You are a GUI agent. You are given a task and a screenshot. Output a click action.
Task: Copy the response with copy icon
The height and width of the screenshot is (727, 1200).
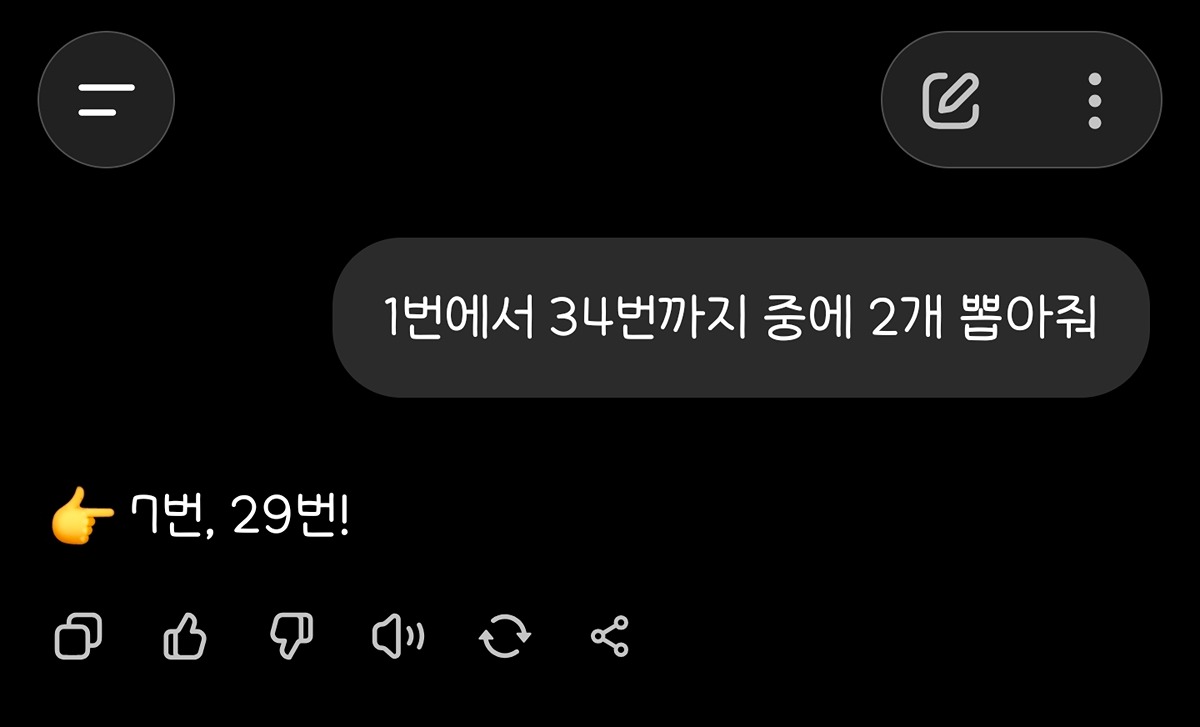pyautogui.click(x=78, y=636)
